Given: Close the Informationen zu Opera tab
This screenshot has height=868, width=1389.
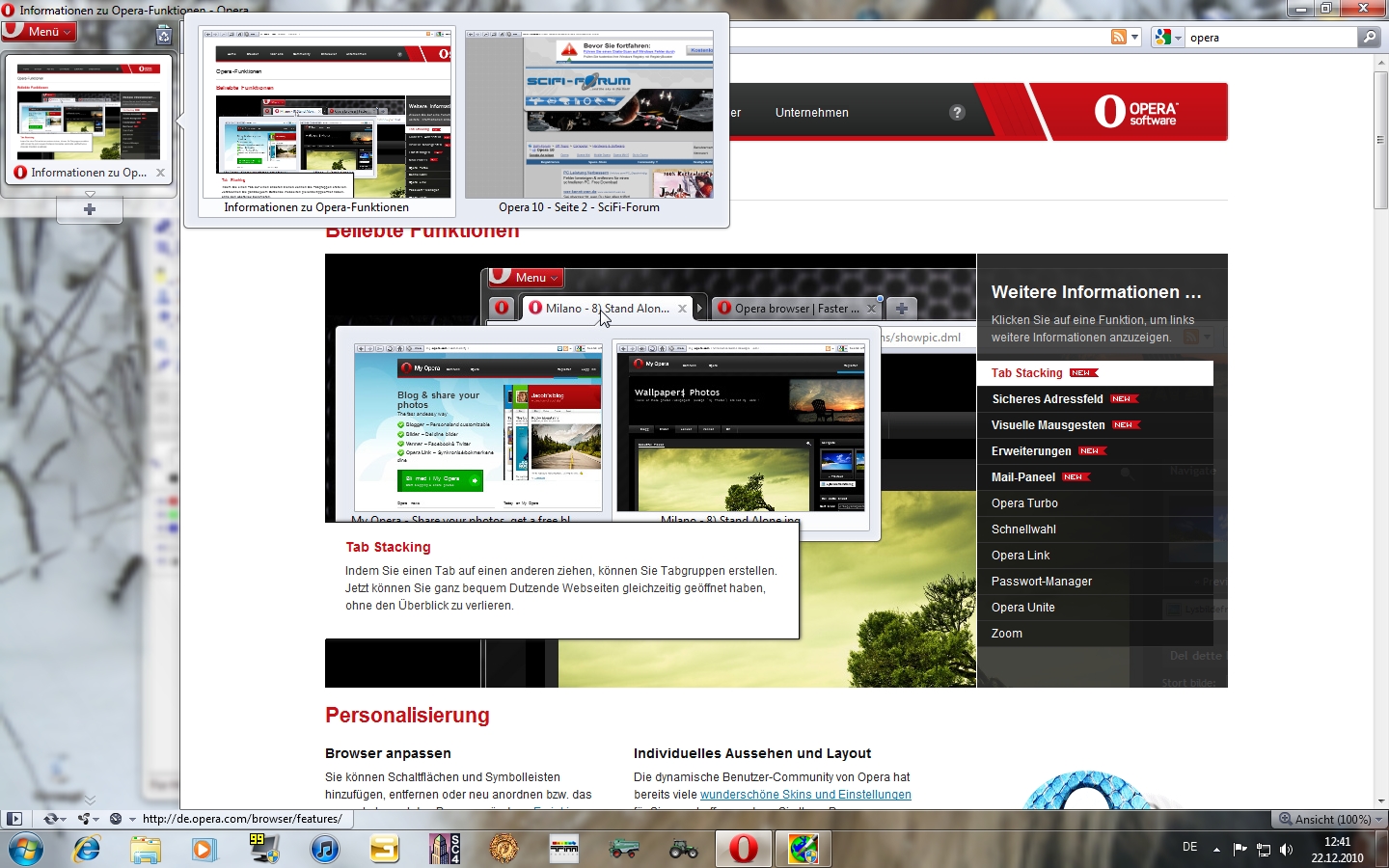Looking at the screenshot, I should [160, 174].
